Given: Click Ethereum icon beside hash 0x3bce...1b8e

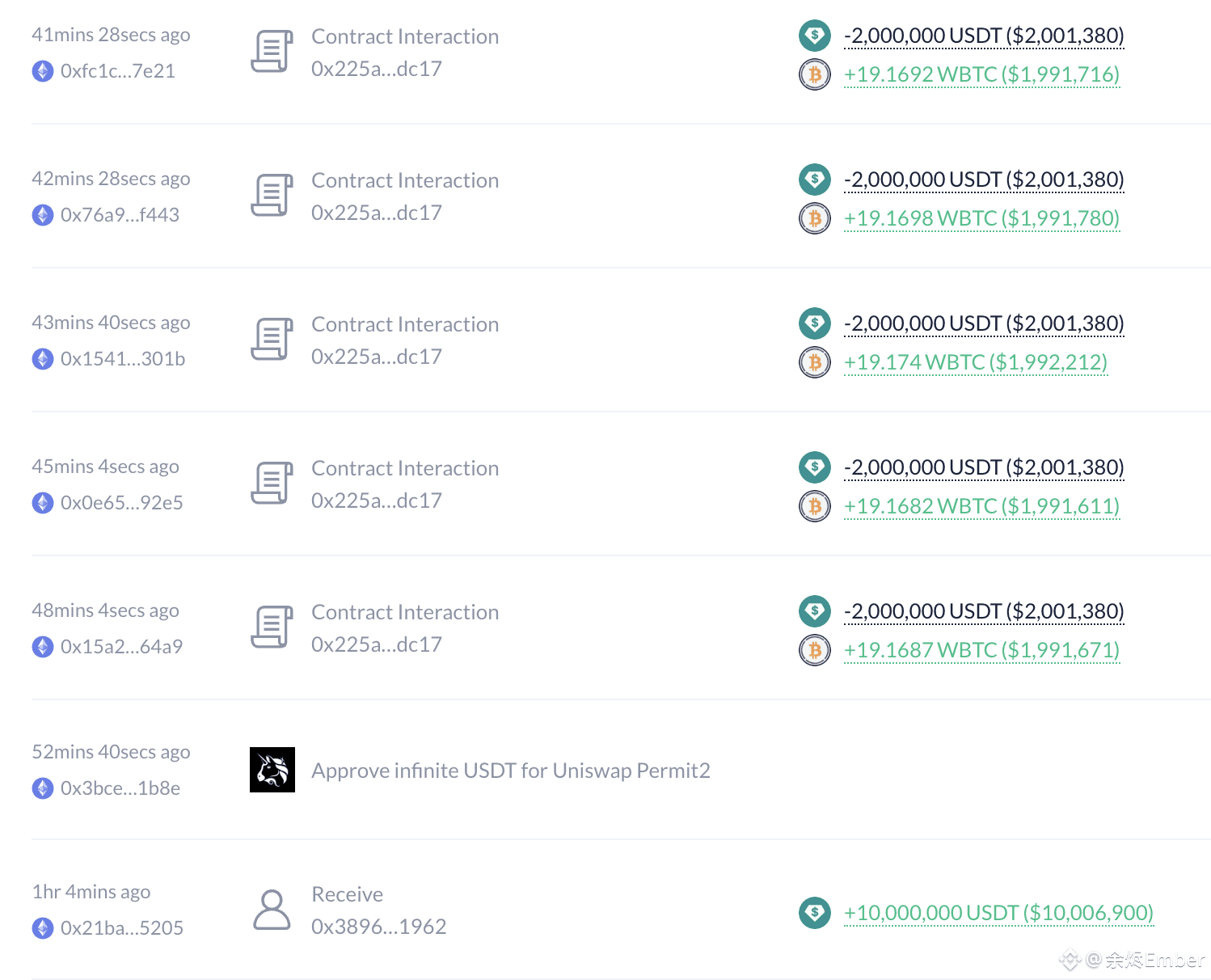Looking at the screenshot, I should (x=43, y=788).
